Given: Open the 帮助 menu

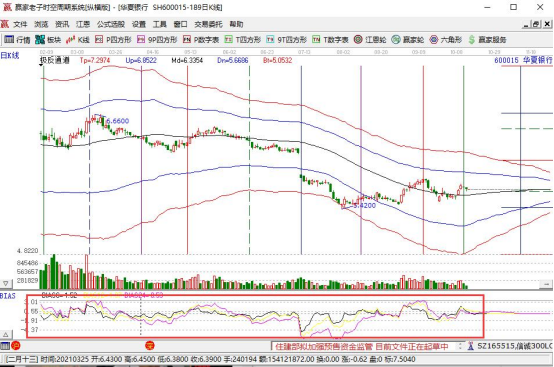Looking at the screenshot, I should (236, 24).
